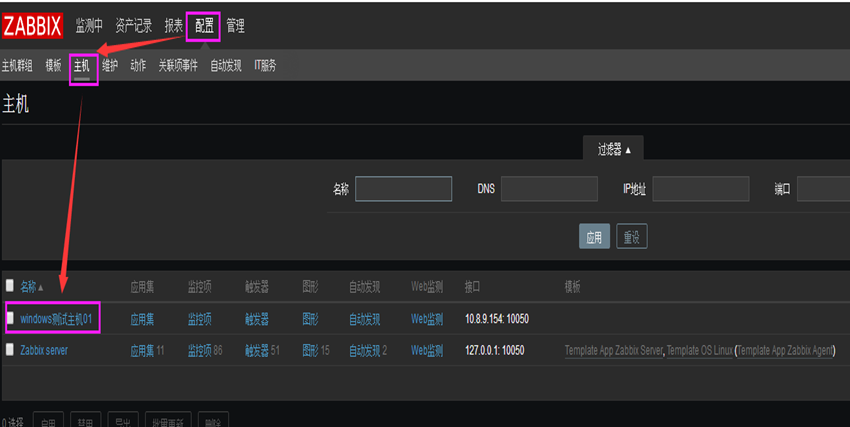Screen dimensions: 850x427
Task: Tick the select-all hosts checkbox in header
Action: click(x=10, y=285)
